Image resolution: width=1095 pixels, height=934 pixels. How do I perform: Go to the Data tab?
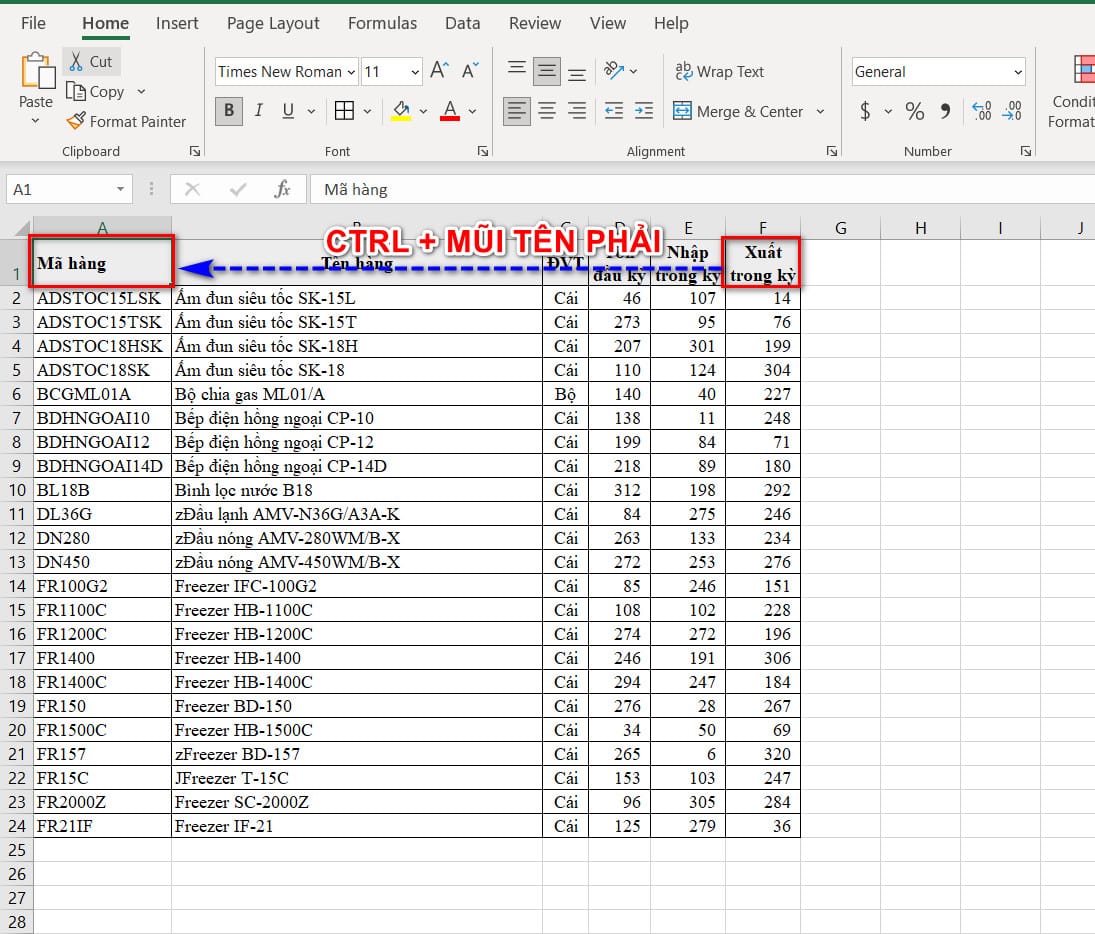coord(462,23)
